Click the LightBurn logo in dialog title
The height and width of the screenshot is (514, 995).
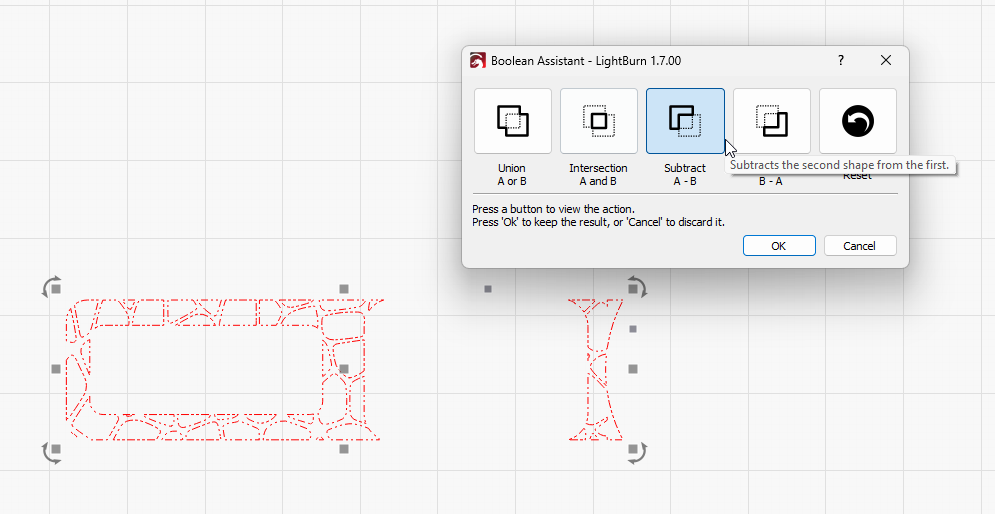coord(477,61)
